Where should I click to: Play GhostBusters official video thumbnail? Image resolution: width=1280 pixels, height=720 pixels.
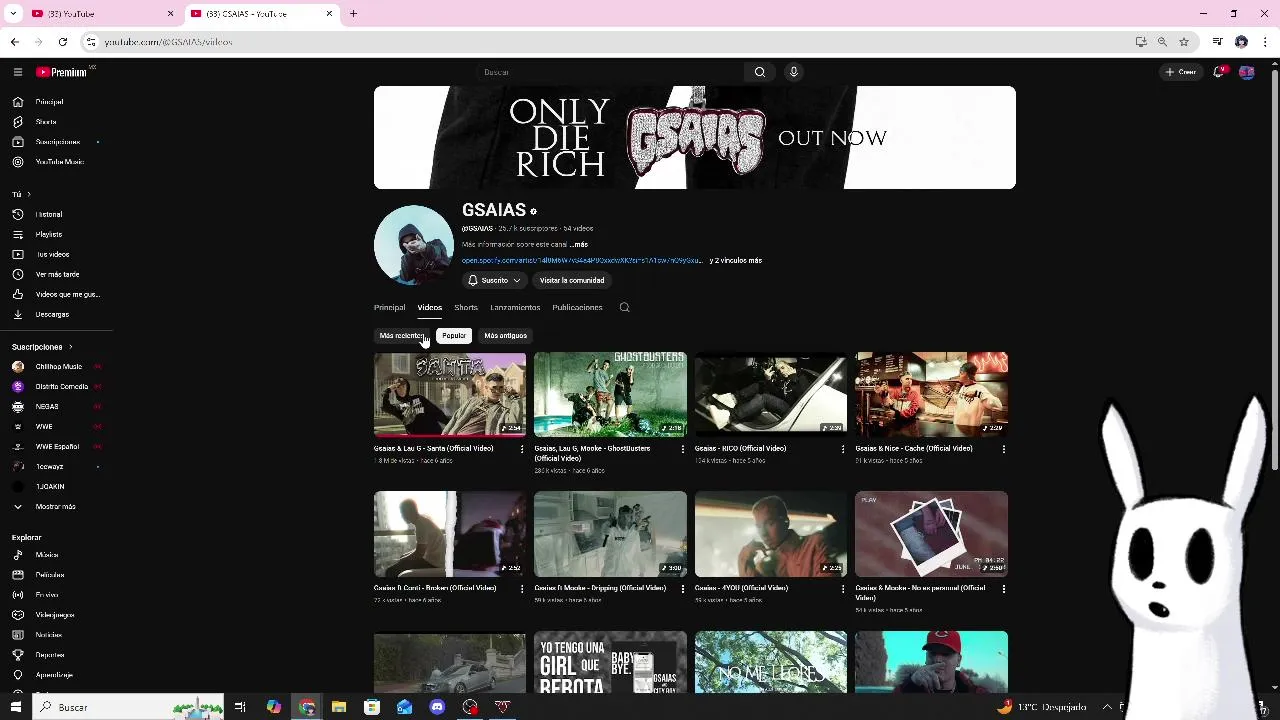coord(610,394)
